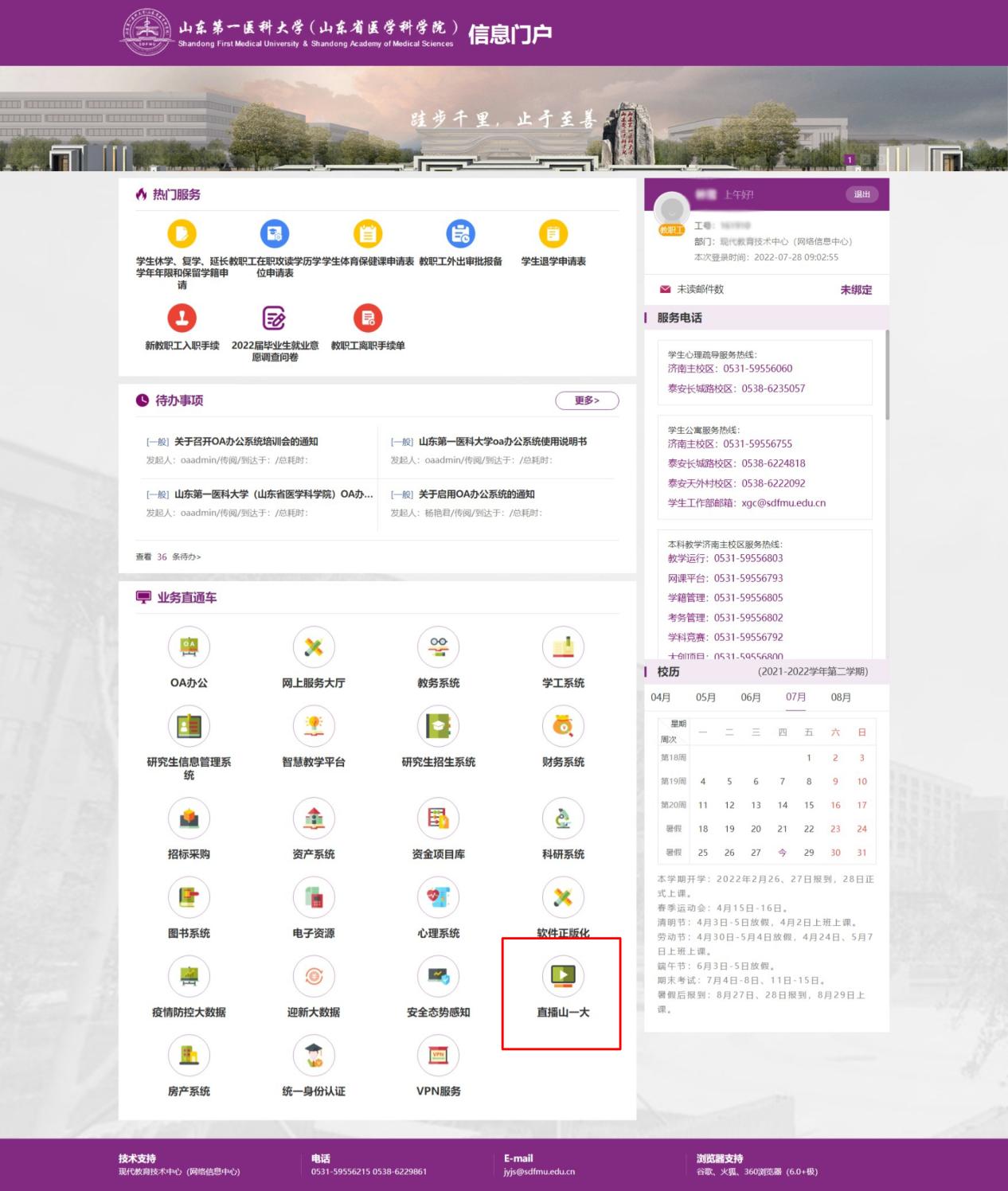Open the 教务系统 icon
The width and height of the screenshot is (1008, 1191).
pyautogui.click(x=439, y=646)
